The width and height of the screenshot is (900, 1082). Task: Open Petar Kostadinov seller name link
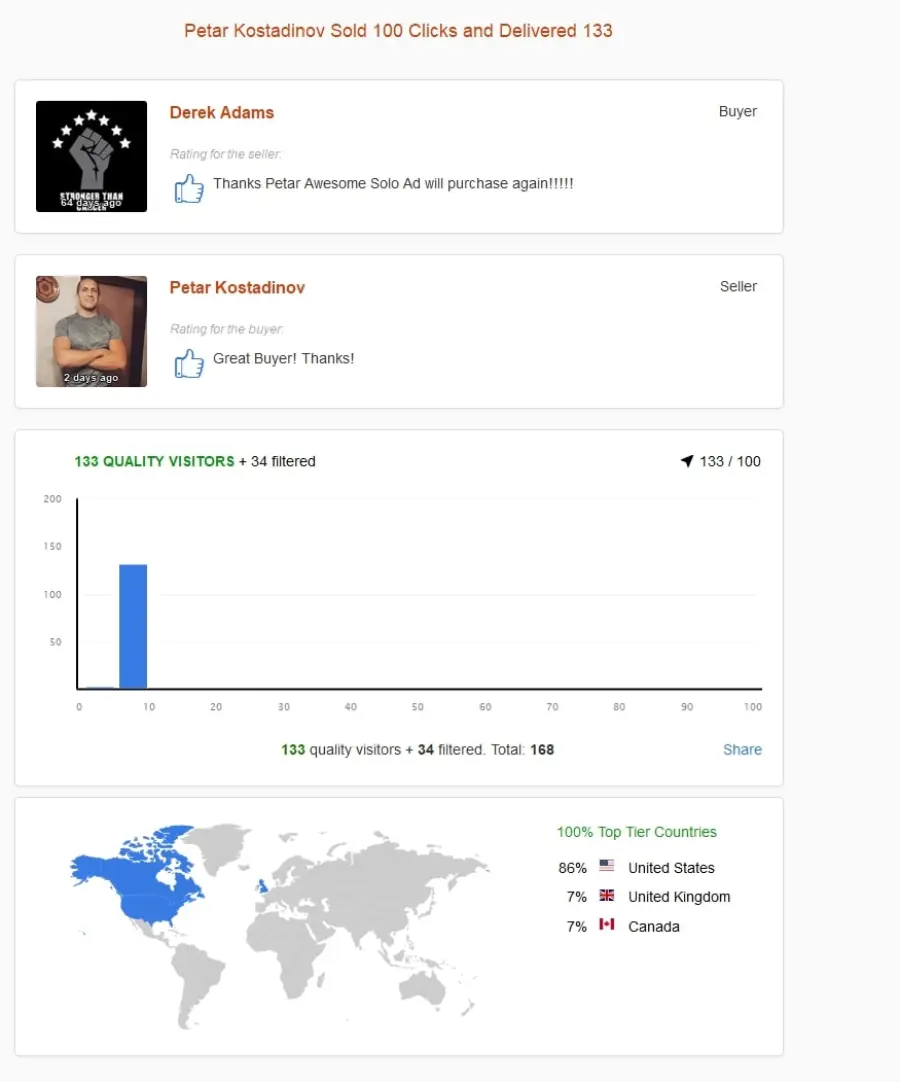tap(237, 287)
